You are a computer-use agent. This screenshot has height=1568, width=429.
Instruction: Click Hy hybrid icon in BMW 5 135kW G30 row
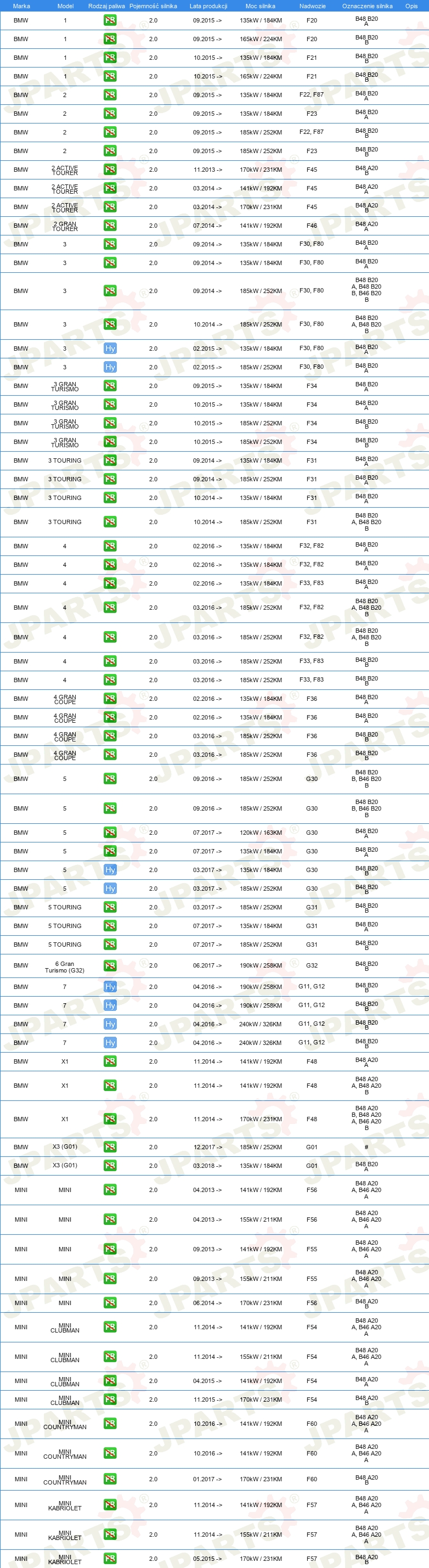[x=110, y=870]
